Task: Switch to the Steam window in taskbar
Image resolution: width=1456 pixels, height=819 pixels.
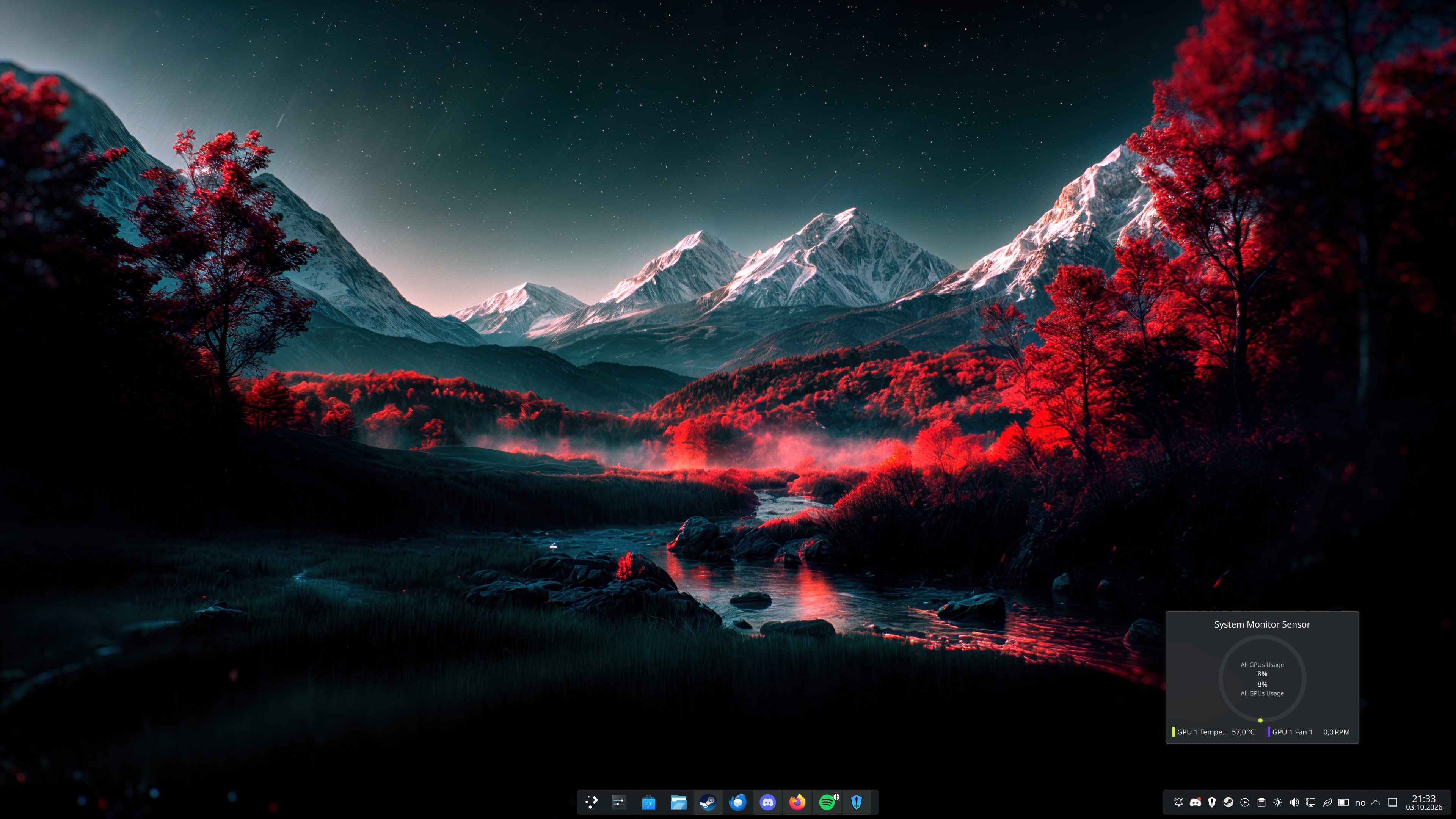Action: click(708, 802)
